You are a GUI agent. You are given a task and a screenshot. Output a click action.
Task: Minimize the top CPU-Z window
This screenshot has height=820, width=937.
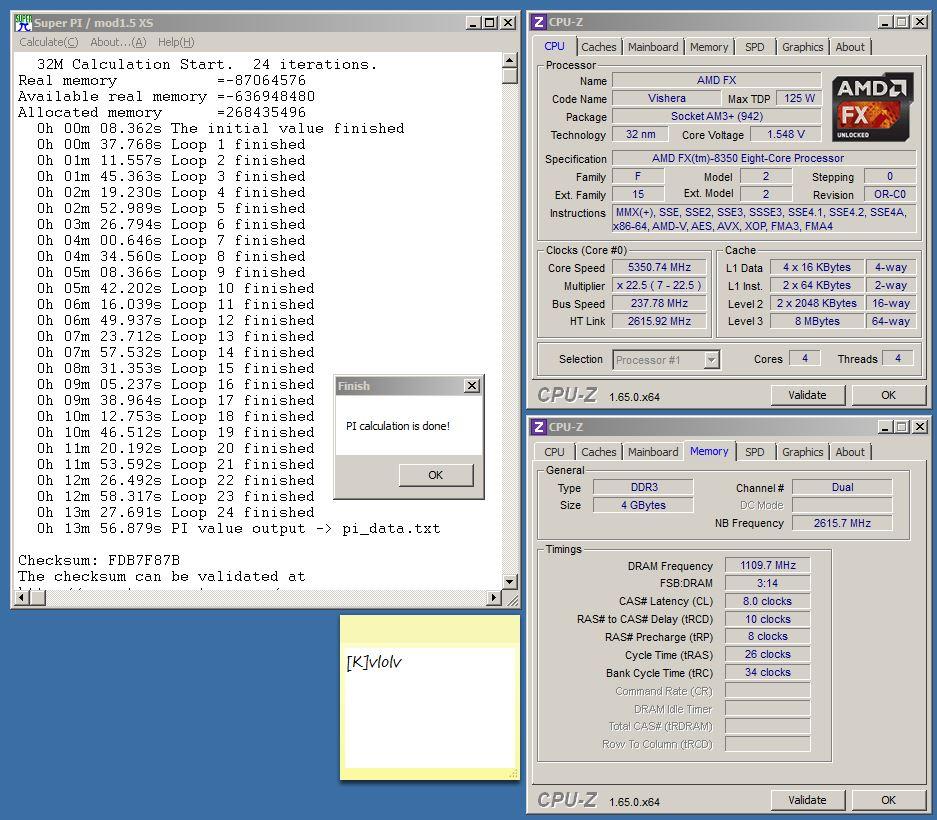pos(886,22)
